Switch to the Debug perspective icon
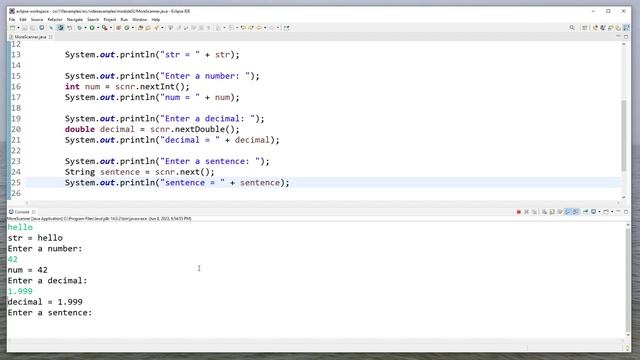 [603, 28]
